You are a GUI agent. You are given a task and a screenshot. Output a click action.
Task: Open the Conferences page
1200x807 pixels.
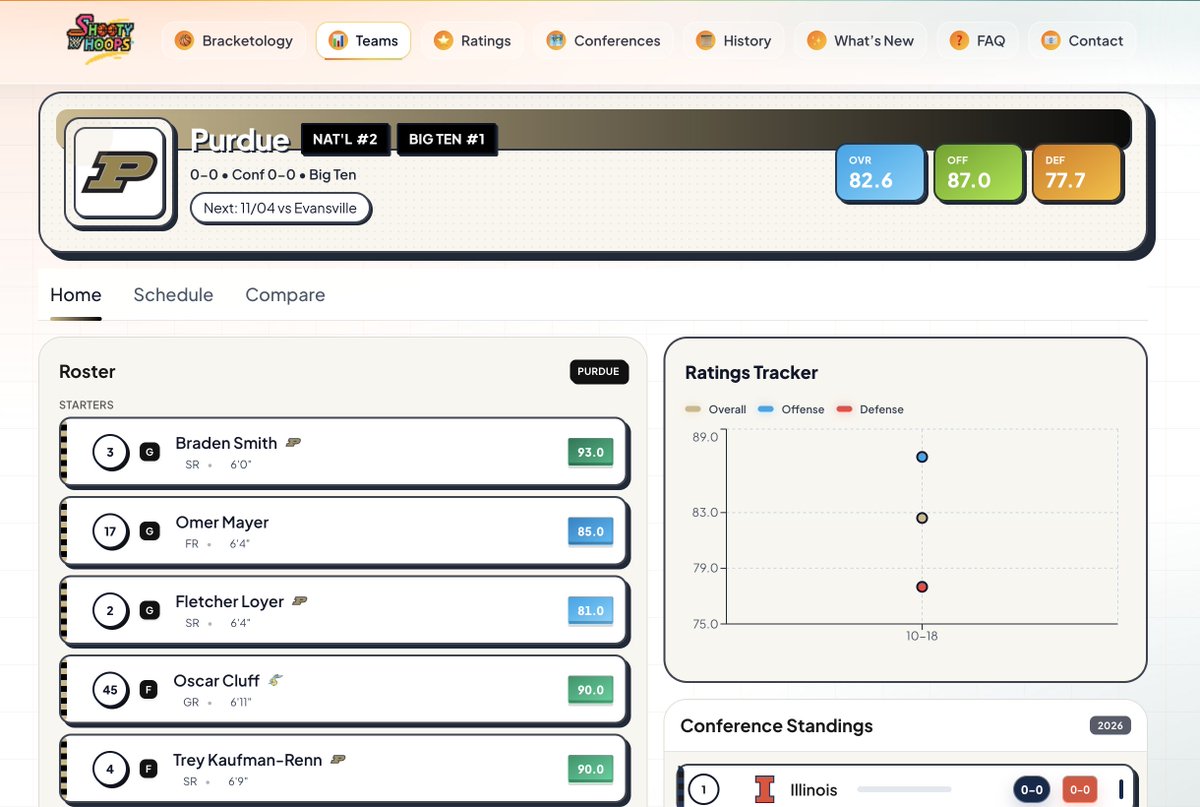point(603,41)
